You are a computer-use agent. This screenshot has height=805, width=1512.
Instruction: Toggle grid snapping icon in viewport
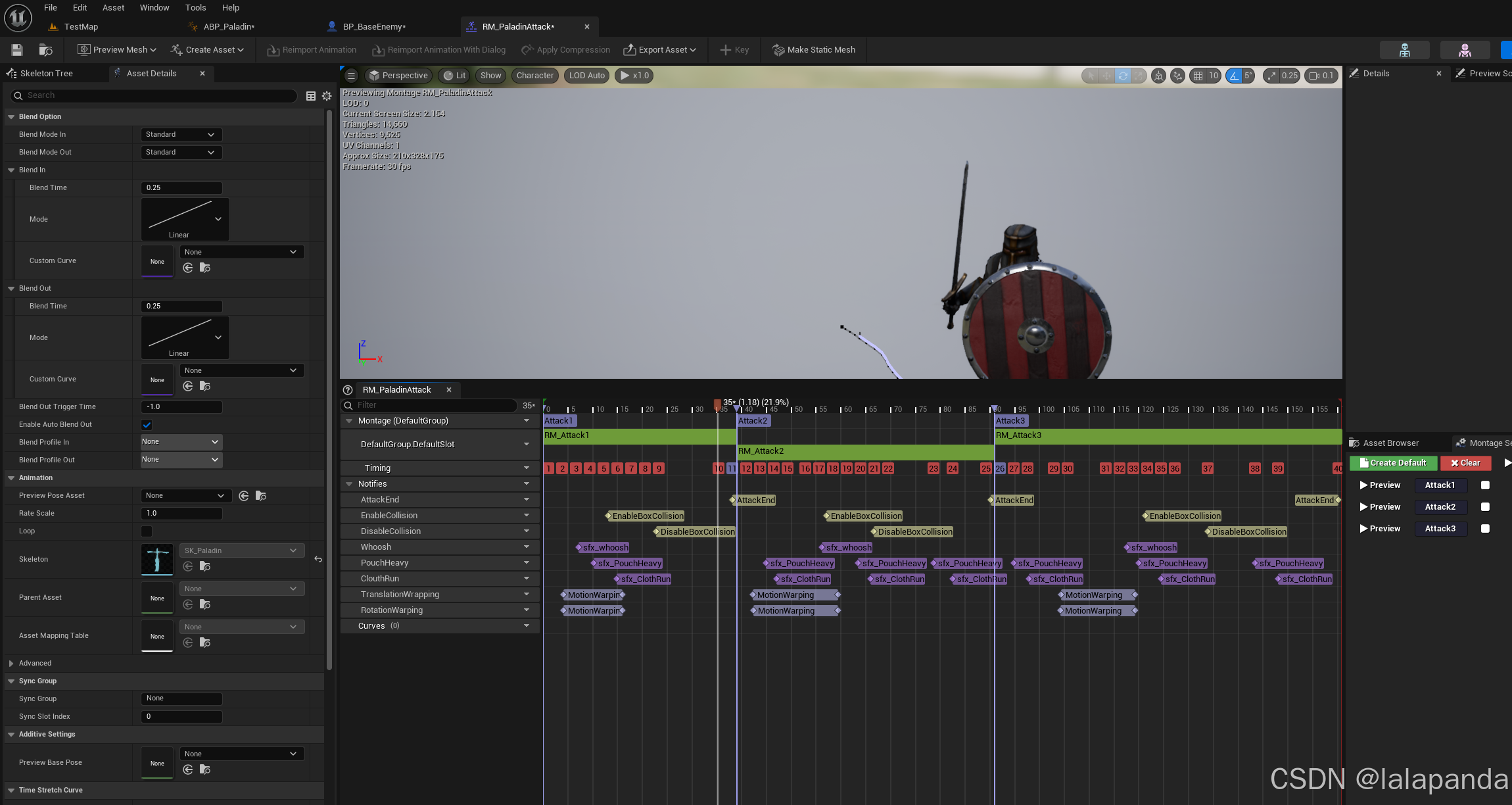pyautogui.click(x=1198, y=76)
